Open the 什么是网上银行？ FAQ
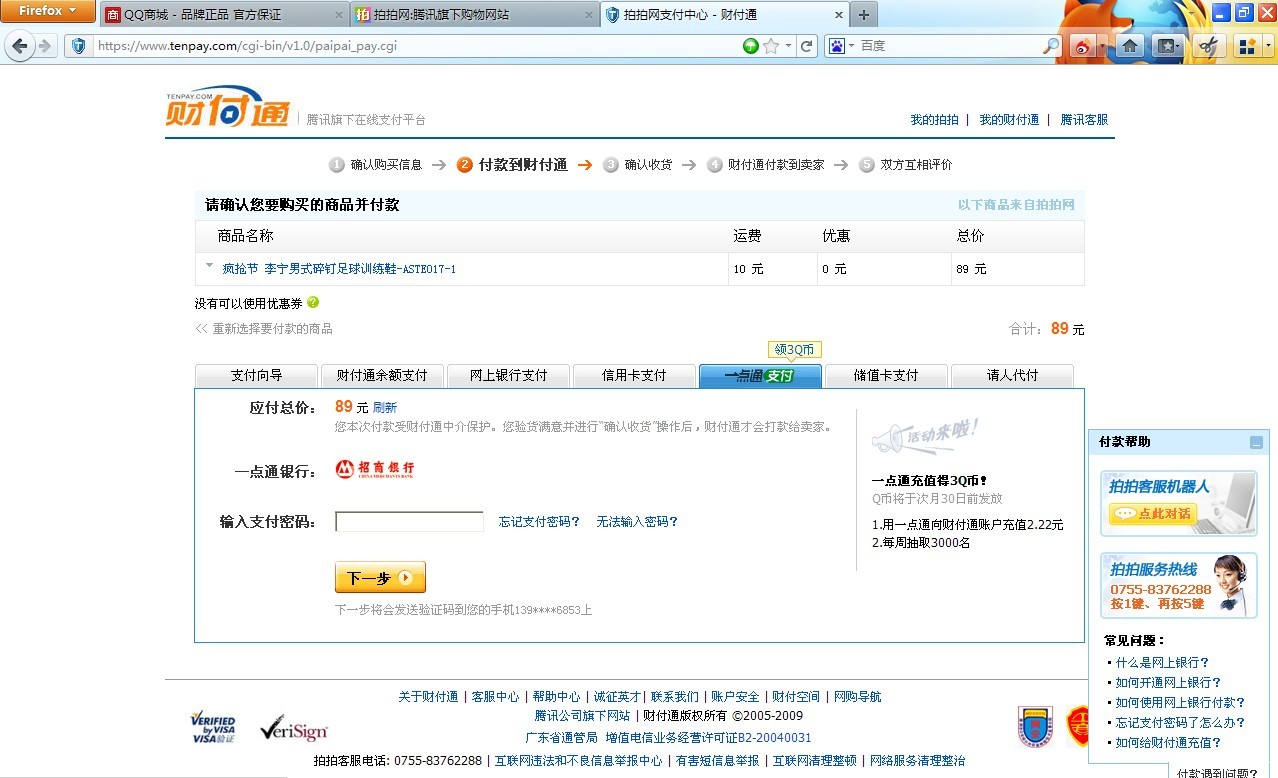Viewport: 1278px width, 778px height. (x=1162, y=663)
